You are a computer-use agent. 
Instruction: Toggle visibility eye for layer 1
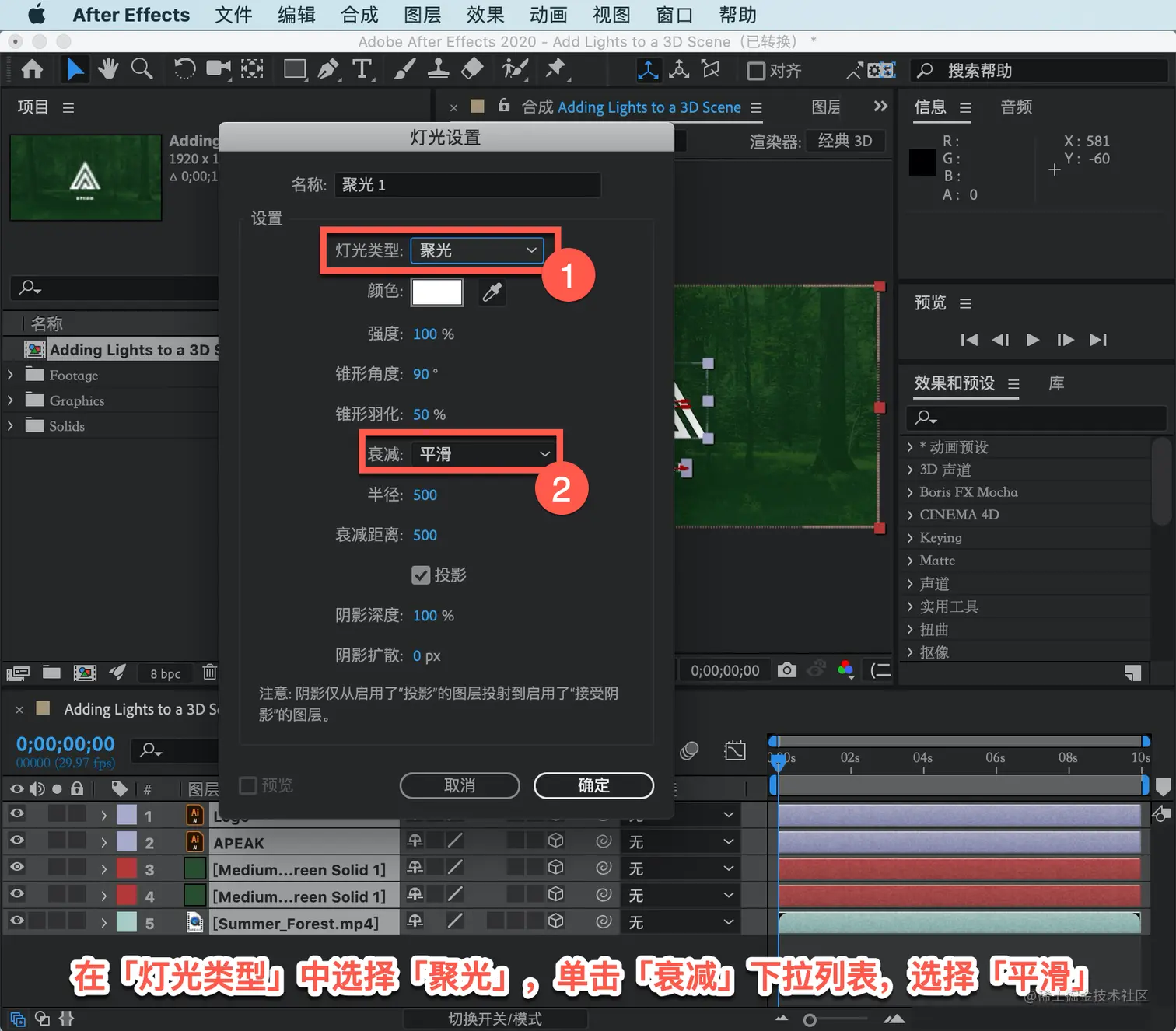click(16, 813)
